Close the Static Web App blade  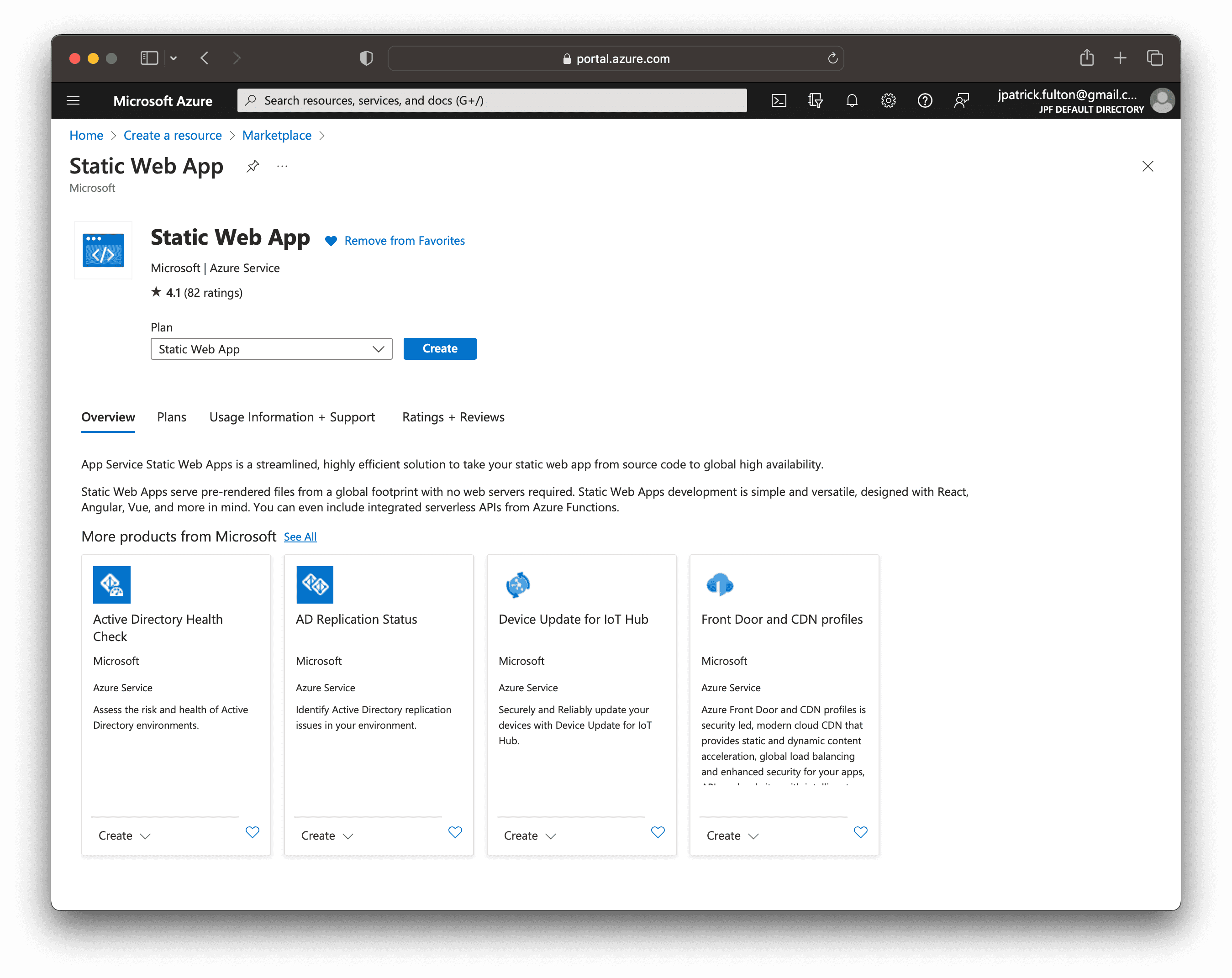tap(1148, 166)
